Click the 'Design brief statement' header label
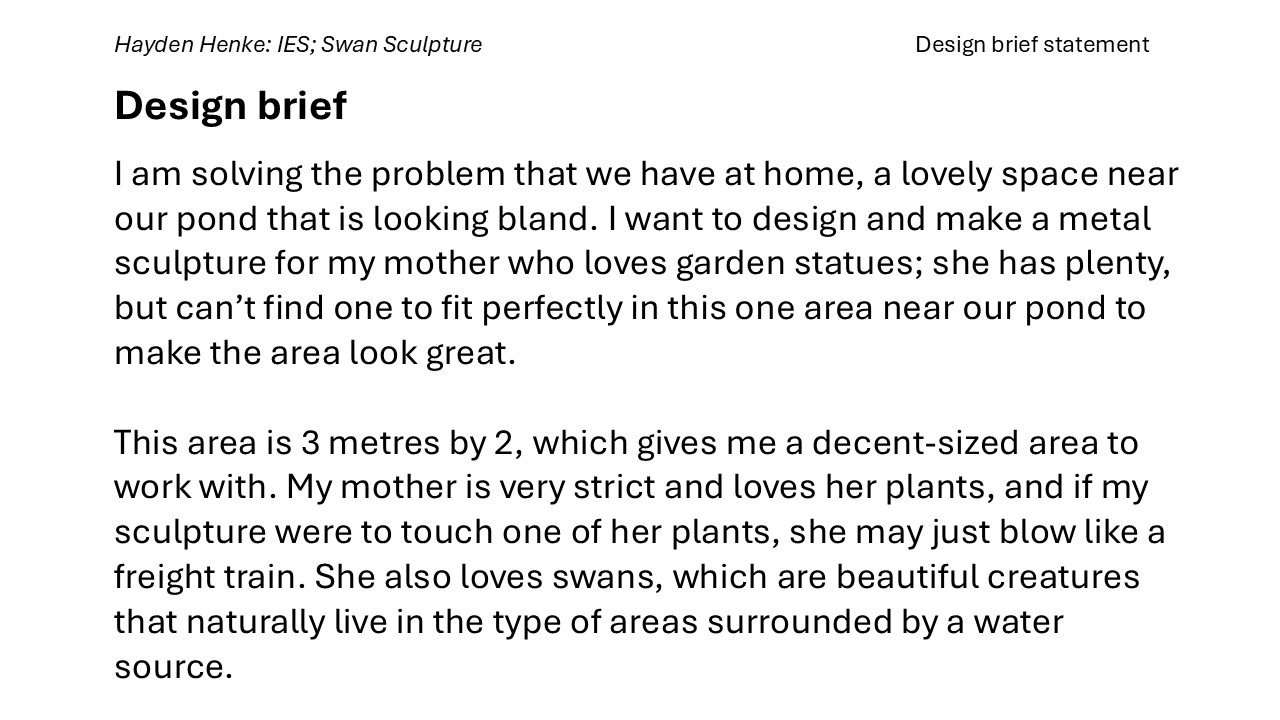This screenshot has width=1280, height=720. click(1031, 45)
